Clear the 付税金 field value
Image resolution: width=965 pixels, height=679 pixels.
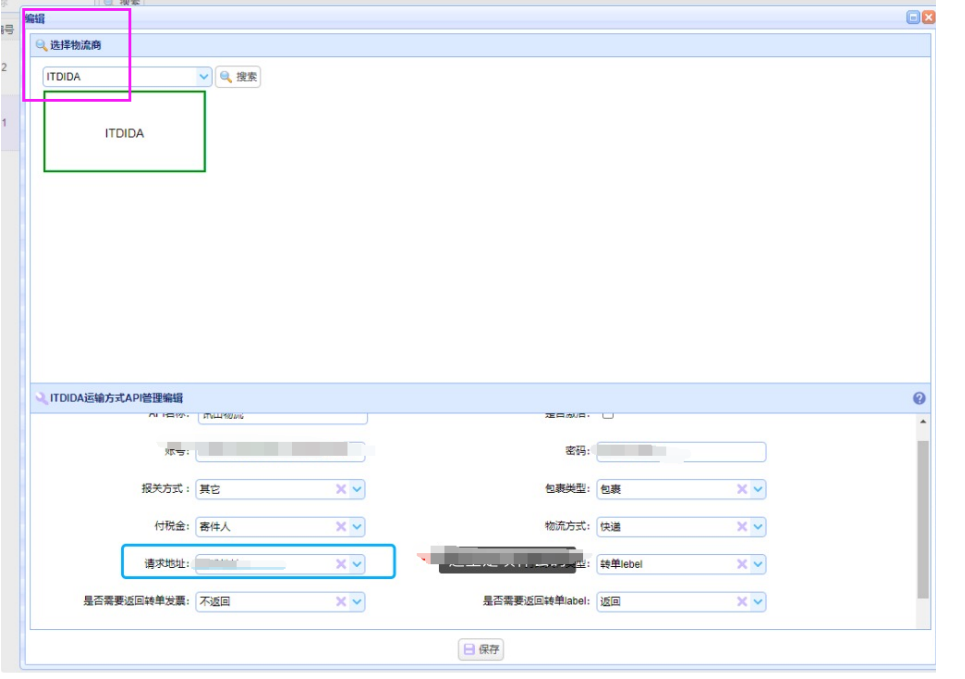pyautogui.click(x=340, y=526)
